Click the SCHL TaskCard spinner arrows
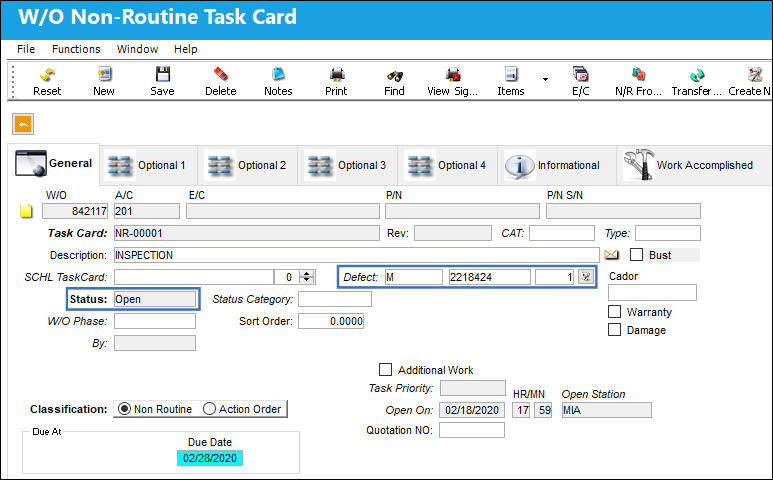Image resolution: width=773 pixels, height=480 pixels. click(x=307, y=277)
